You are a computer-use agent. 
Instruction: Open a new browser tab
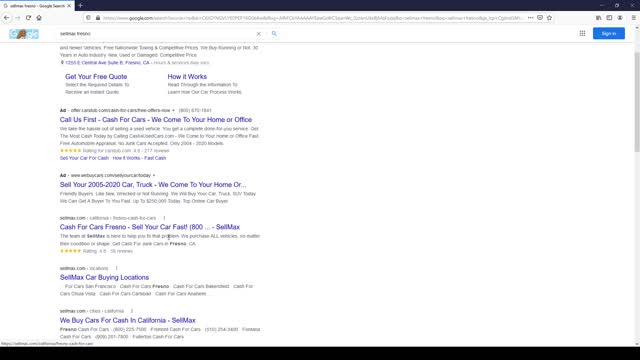[80, 6]
